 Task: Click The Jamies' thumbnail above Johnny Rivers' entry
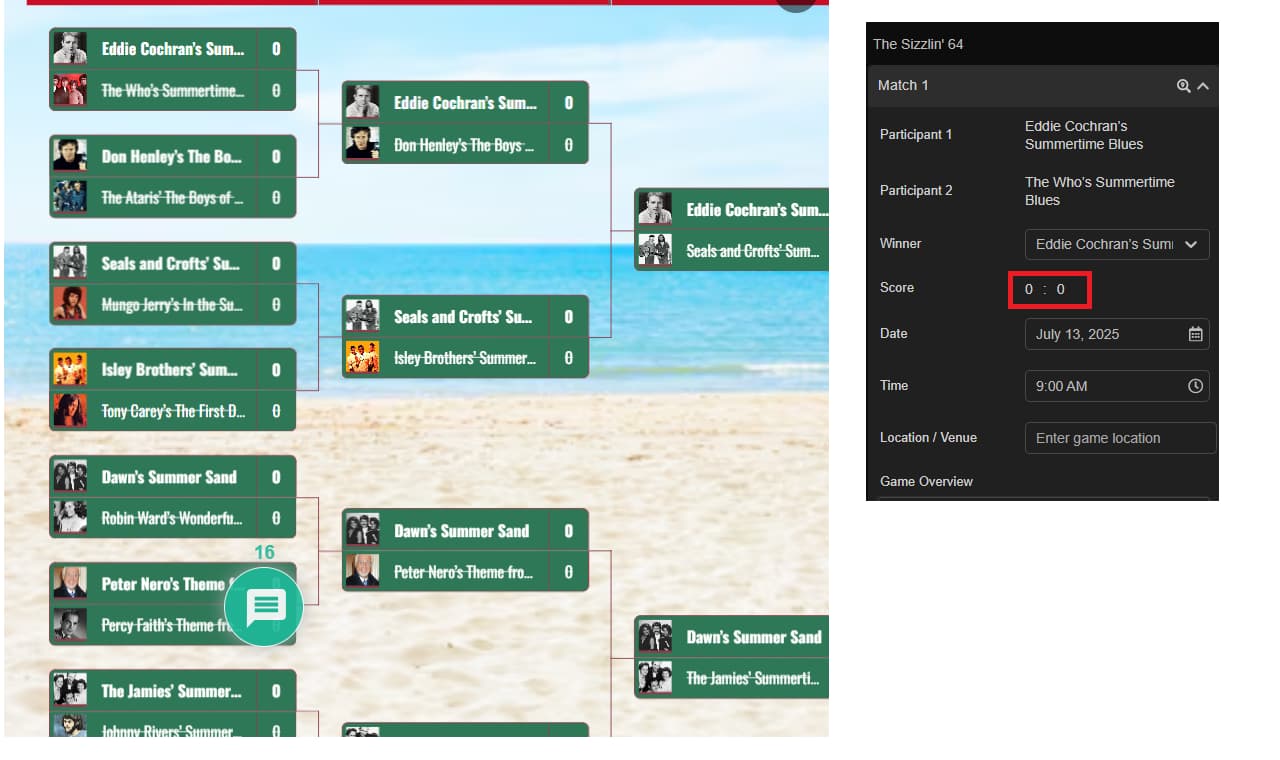[x=70, y=690]
